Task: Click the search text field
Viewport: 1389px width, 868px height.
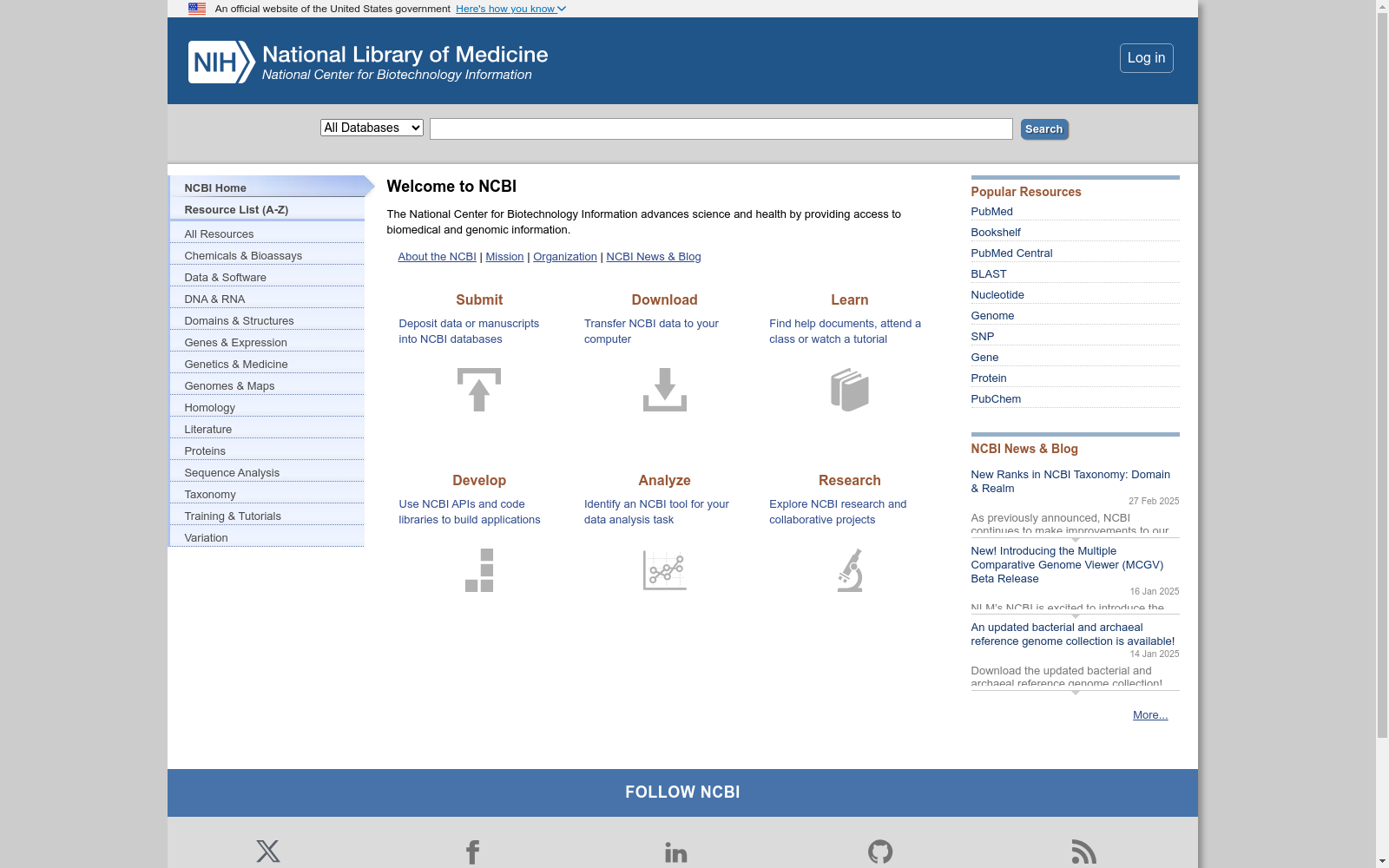Action: tap(721, 128)
